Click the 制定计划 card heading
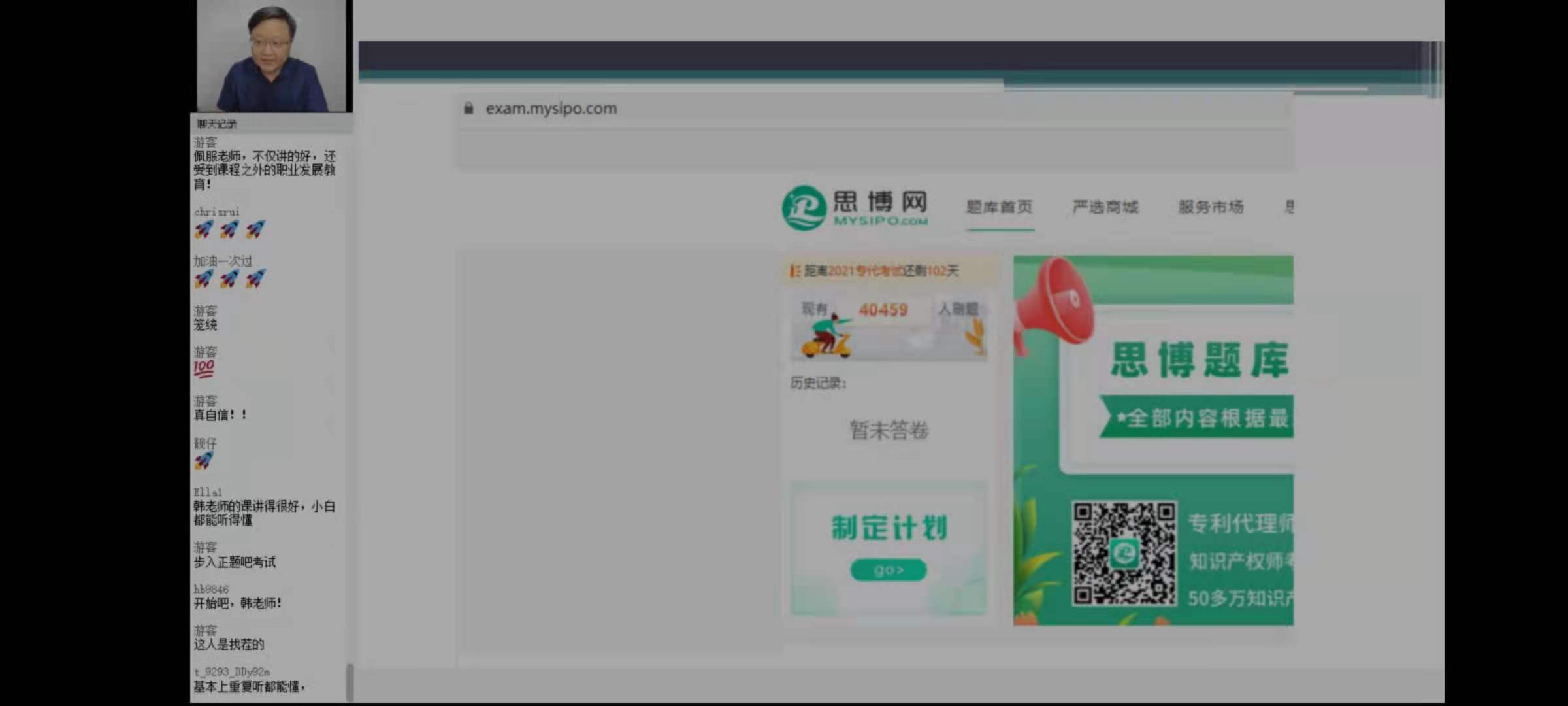This screenshot has width=1568, height=706. point(889,528)
